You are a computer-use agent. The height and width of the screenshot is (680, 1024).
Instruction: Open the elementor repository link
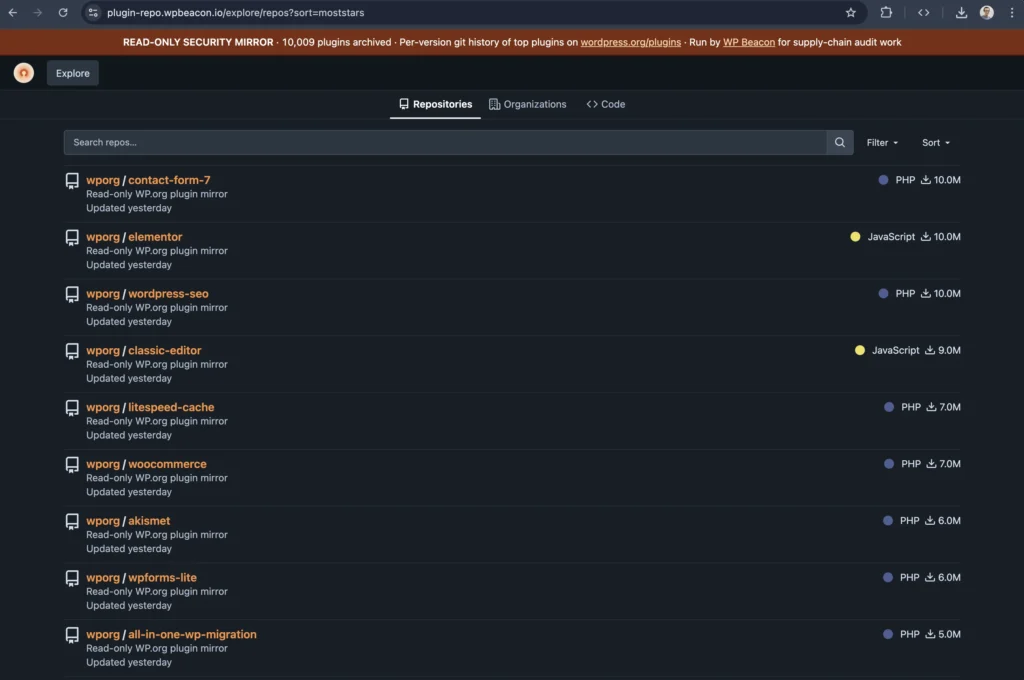click(155, 236)
